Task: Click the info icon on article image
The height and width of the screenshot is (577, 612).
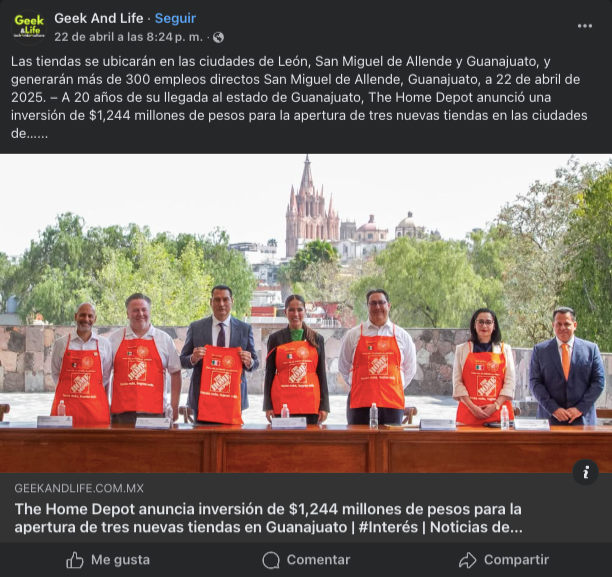Action: coord(585,472)
